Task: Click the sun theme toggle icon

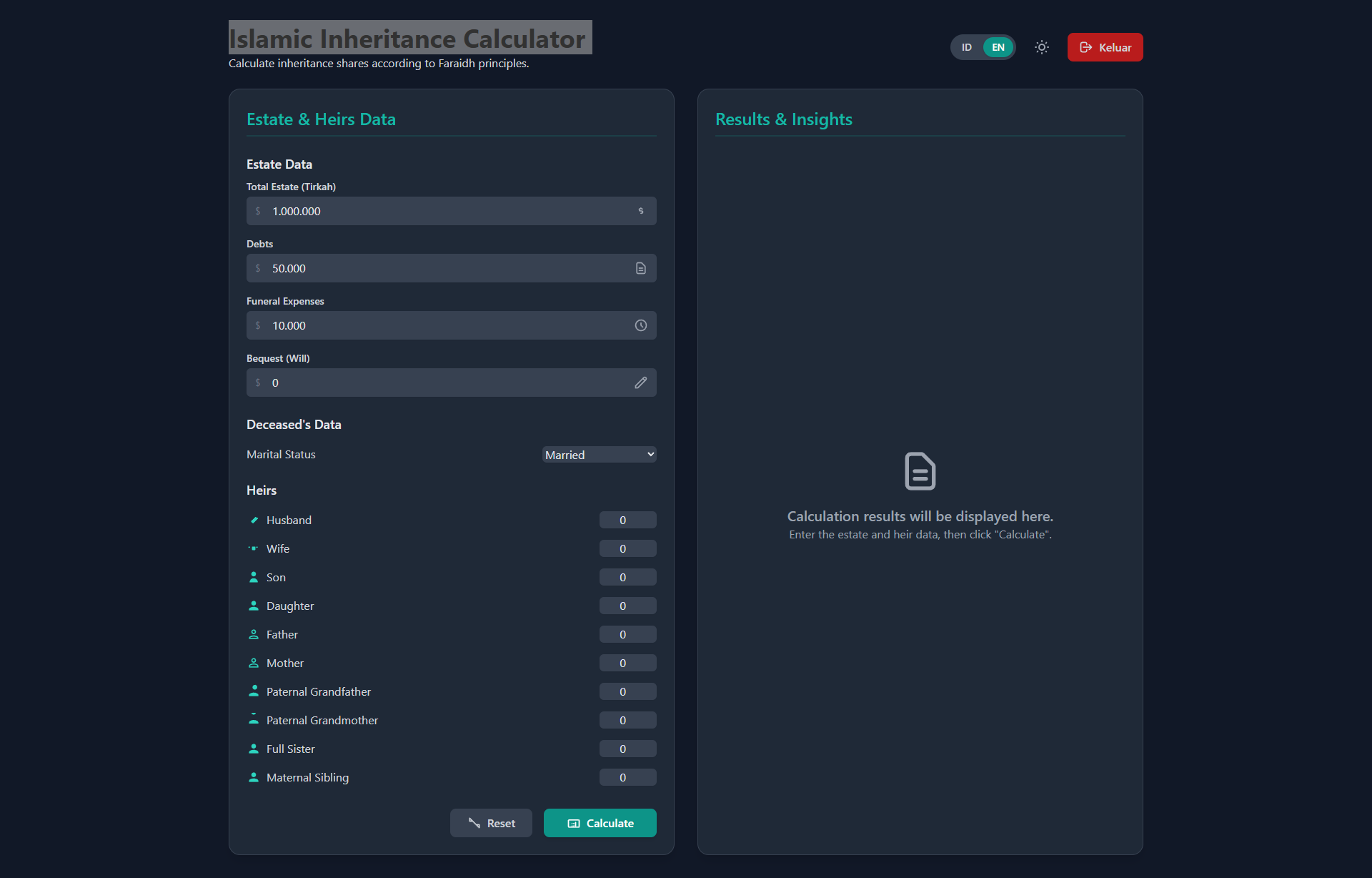Action: (1041, 47)
